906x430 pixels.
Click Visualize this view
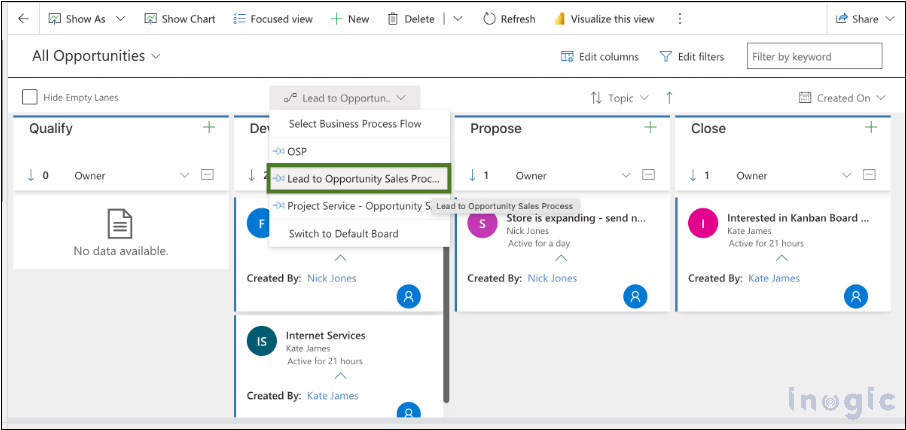[604, 19]
